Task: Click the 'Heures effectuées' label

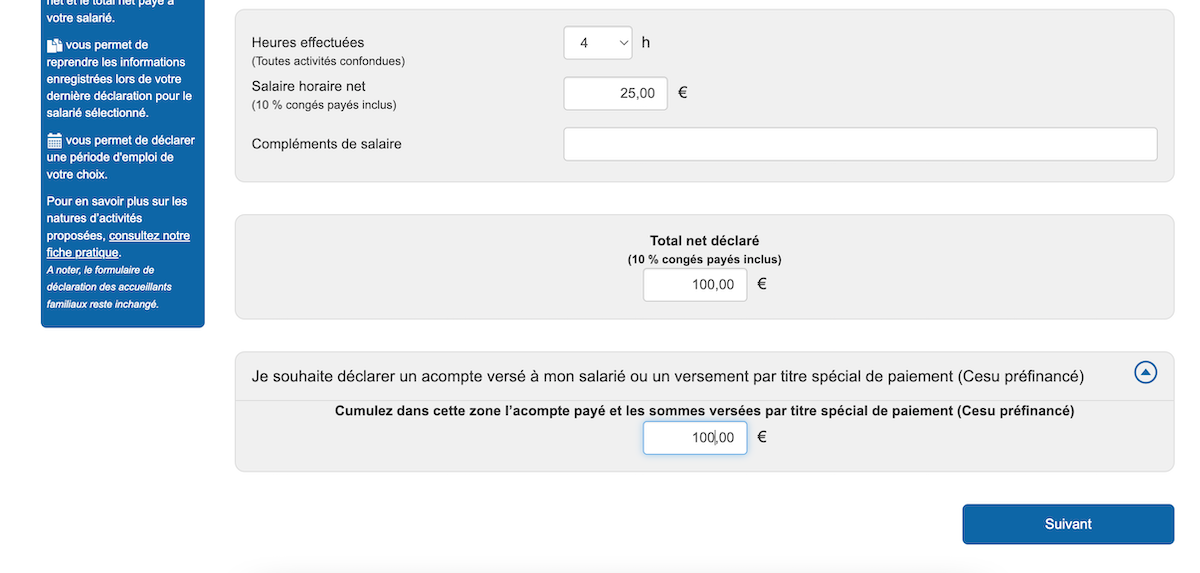Action: (308, 43)
